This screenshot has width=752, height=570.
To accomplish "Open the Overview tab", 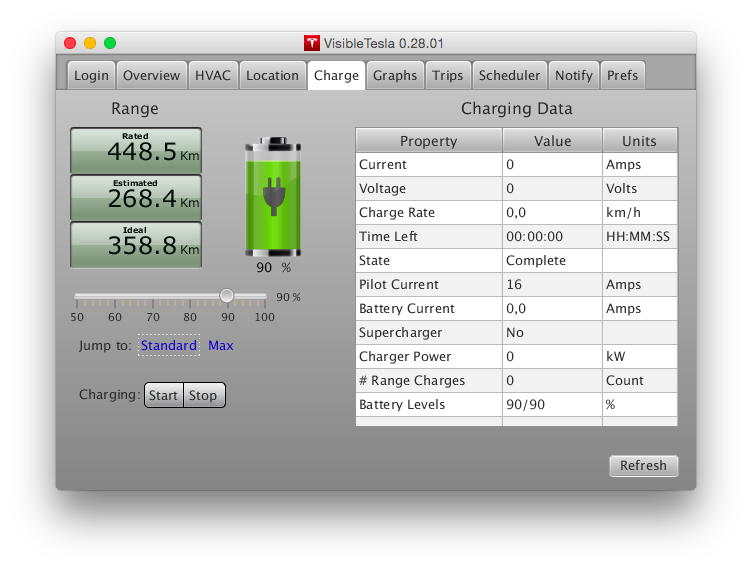I will 152,75.
